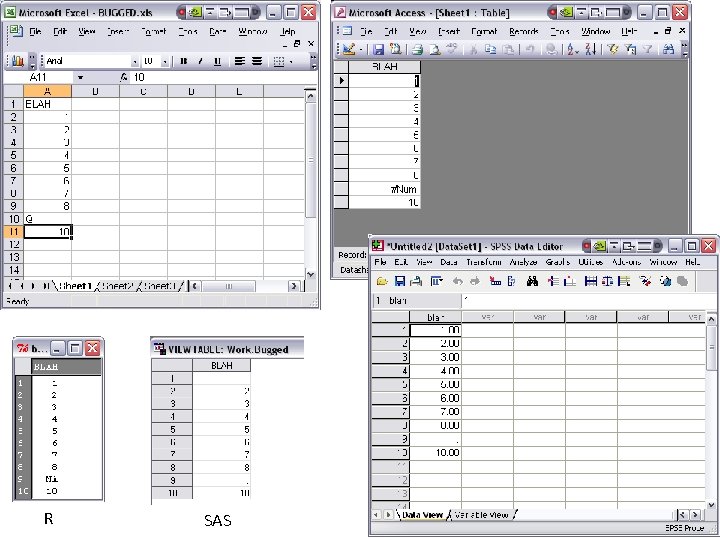This screenshot has height=540, width=720.
Task: Toggle Bold formatting in Excel
Action: (184, 61)
